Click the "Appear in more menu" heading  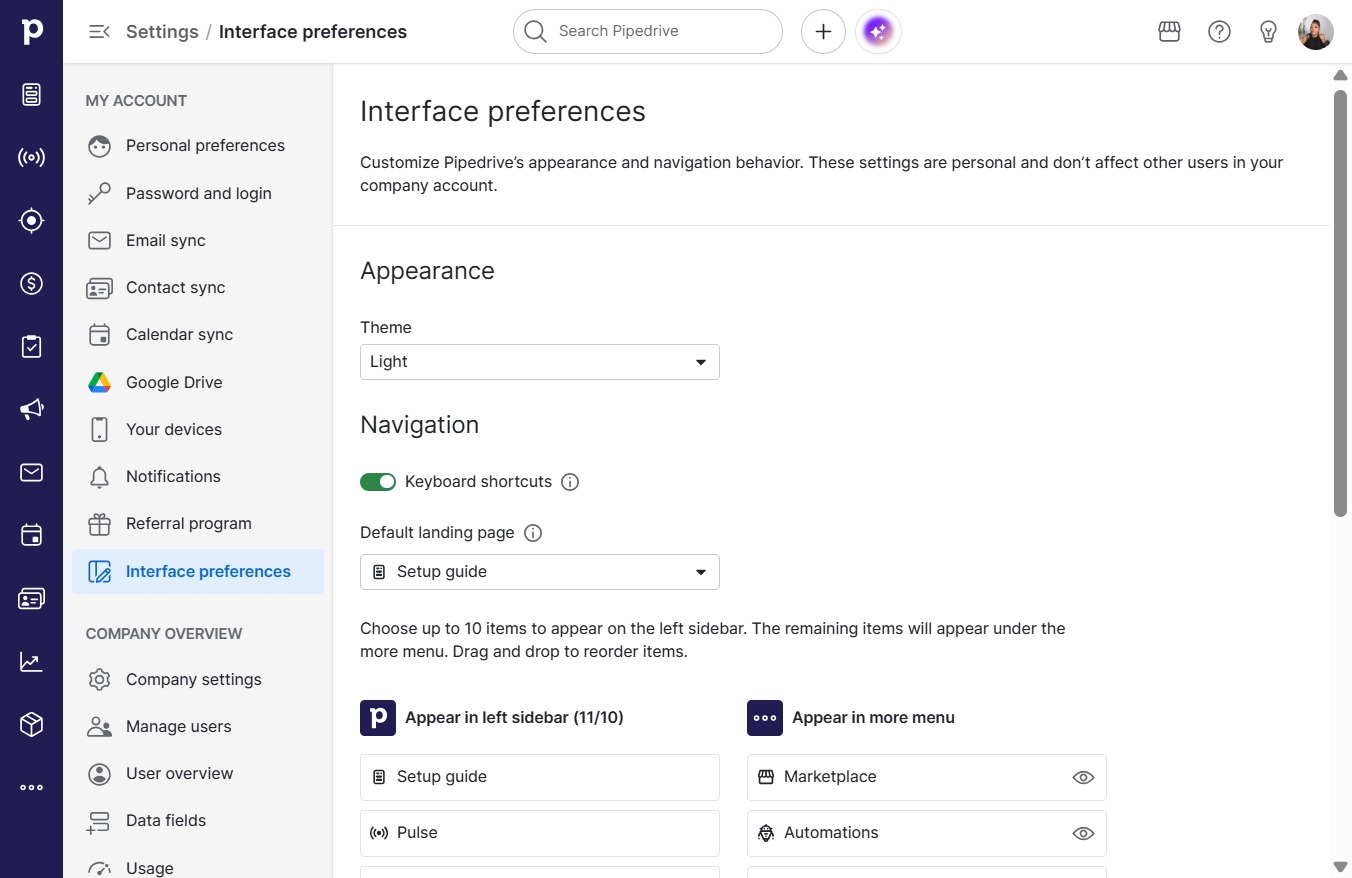pos(873,718)
